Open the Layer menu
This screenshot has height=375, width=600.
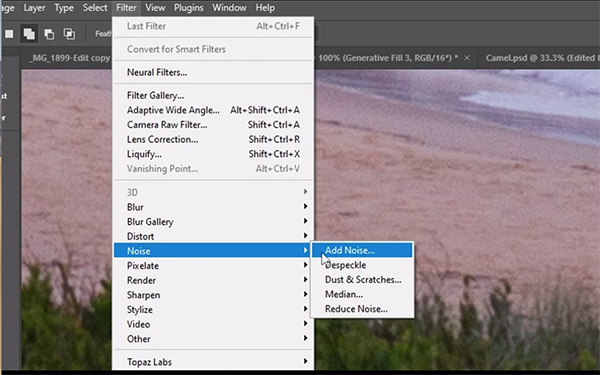(34, 8)
